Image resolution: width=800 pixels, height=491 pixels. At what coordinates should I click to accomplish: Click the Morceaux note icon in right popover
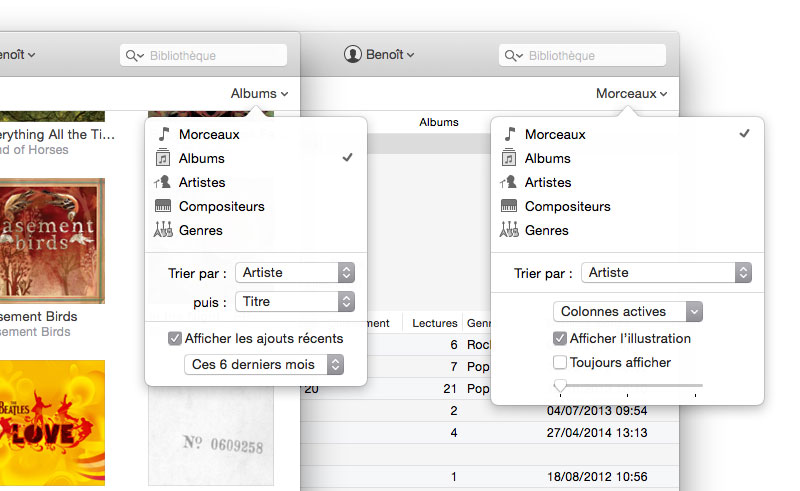[510, 134]
